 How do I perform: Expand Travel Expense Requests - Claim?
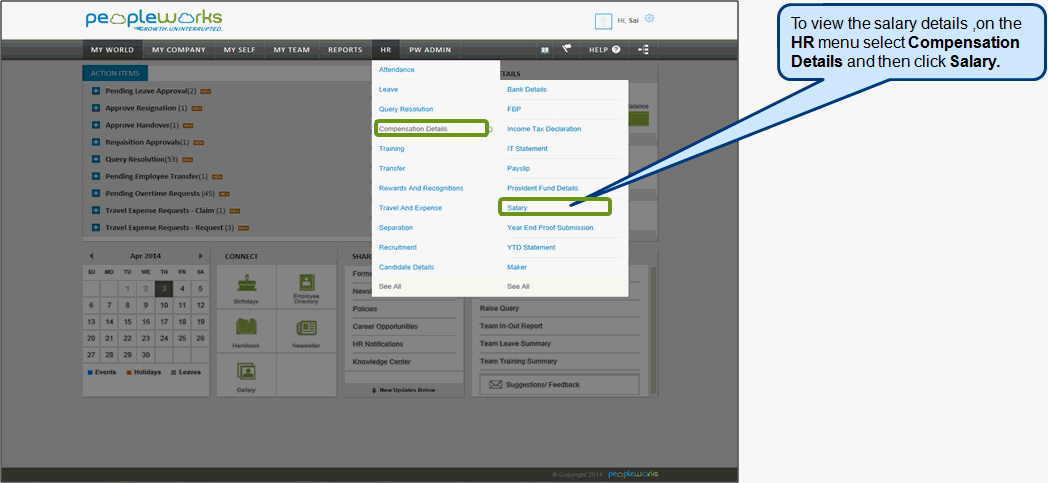(x=96, y=210)
